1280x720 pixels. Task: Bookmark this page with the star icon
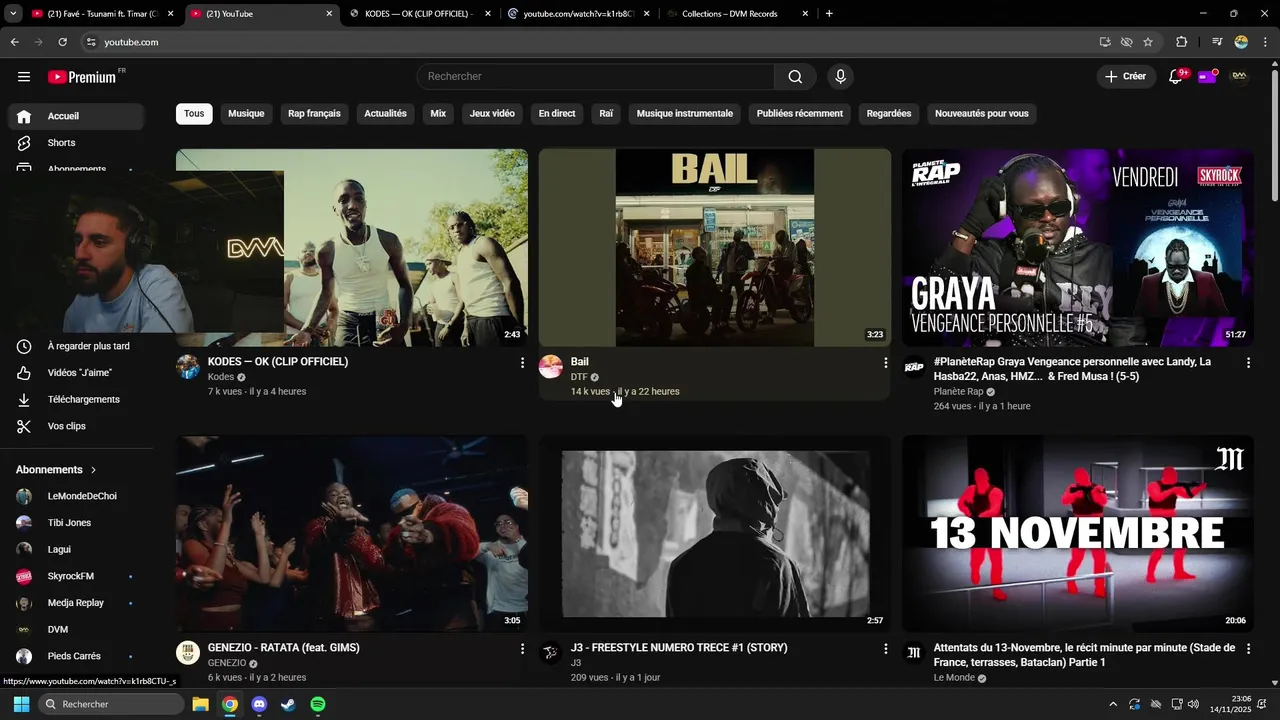[x=1148, y=42]
